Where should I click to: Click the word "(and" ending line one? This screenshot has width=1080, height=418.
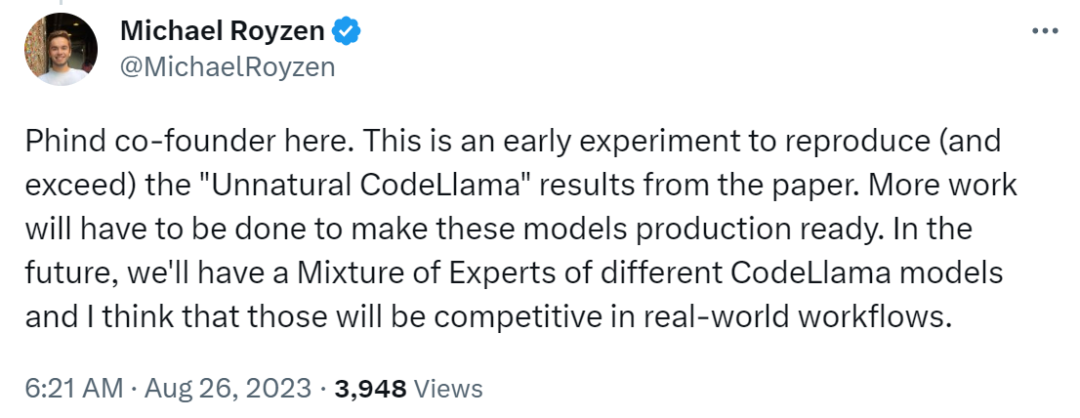point(978,142)
